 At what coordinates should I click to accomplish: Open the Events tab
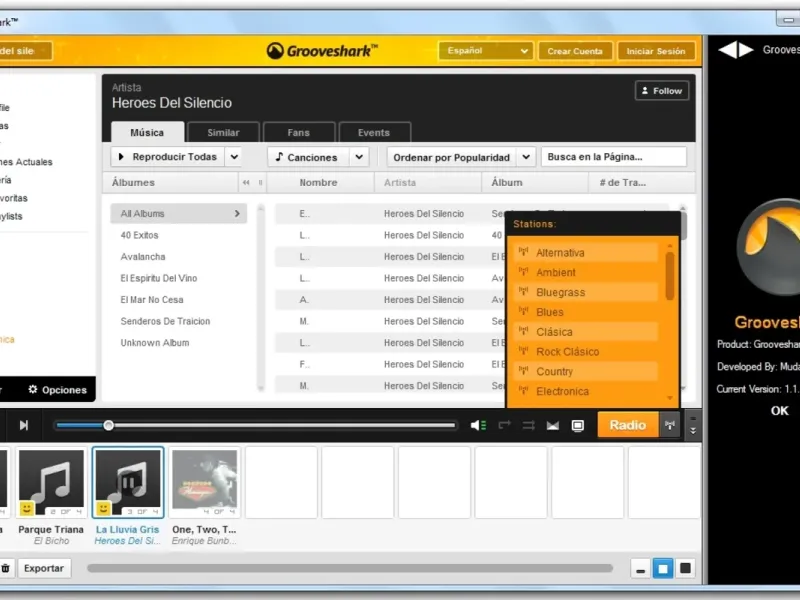click(x=374, y=132)
